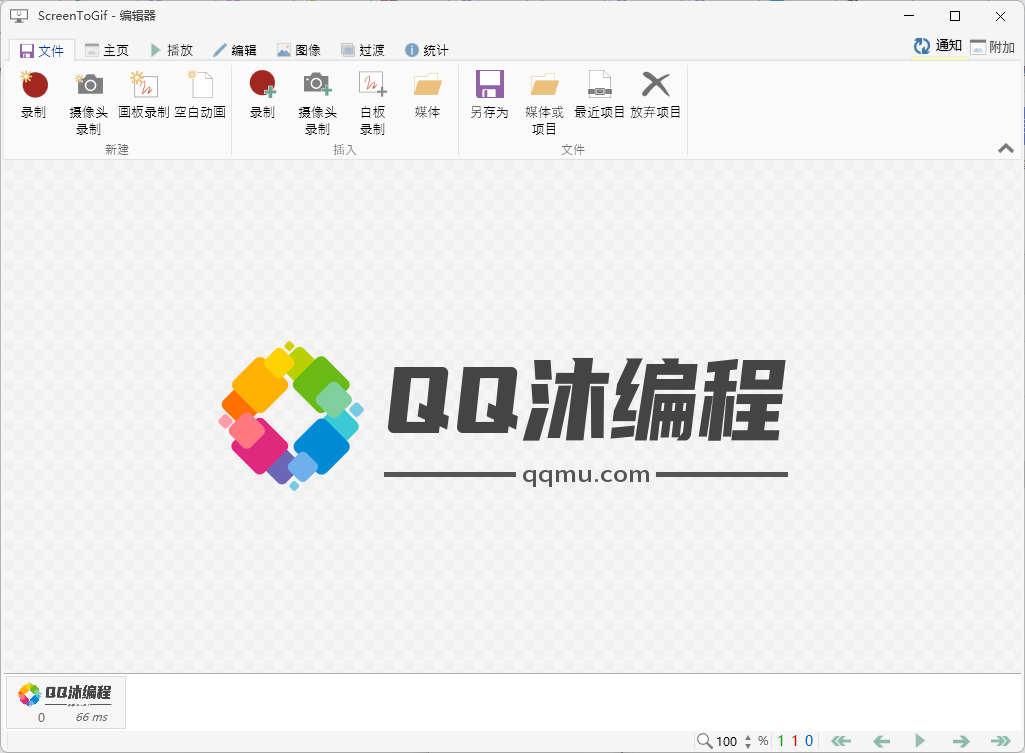Screen dimensions: 1025x753
Task: Go to the next frame
Action: pos(960,741)
